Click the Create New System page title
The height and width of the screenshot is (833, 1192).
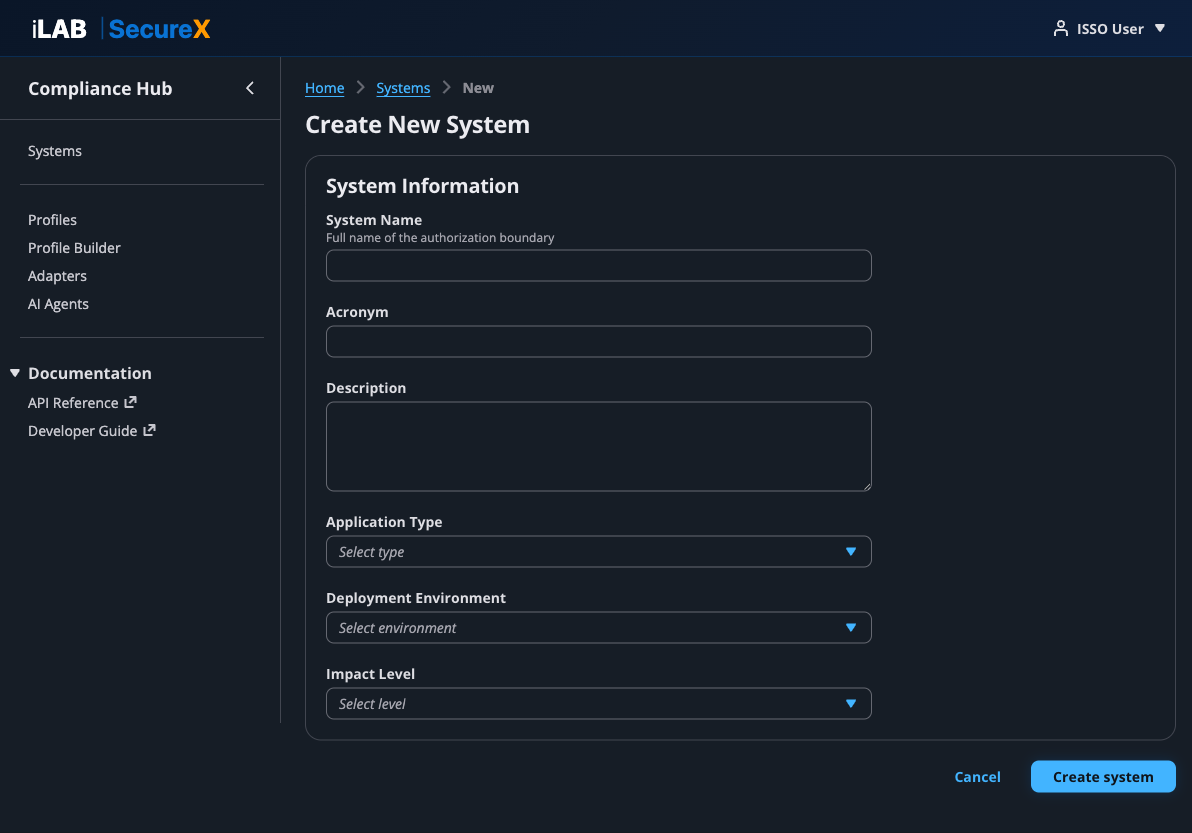[x=417, y=125]
